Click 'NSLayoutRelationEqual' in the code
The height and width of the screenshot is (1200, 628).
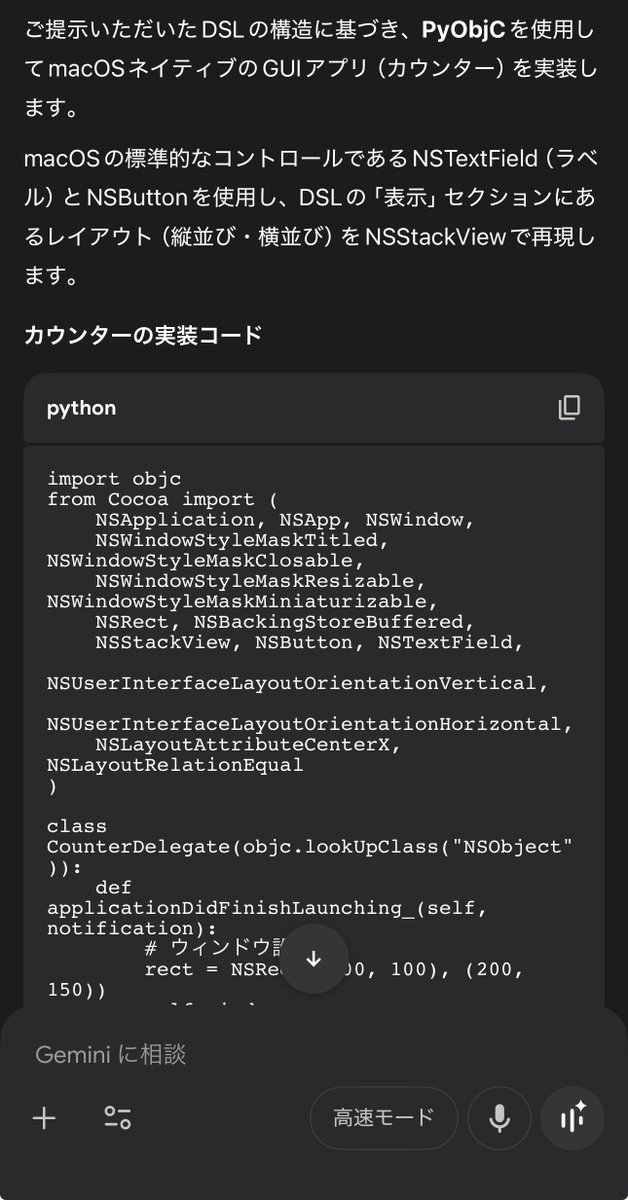pos(175,766)
